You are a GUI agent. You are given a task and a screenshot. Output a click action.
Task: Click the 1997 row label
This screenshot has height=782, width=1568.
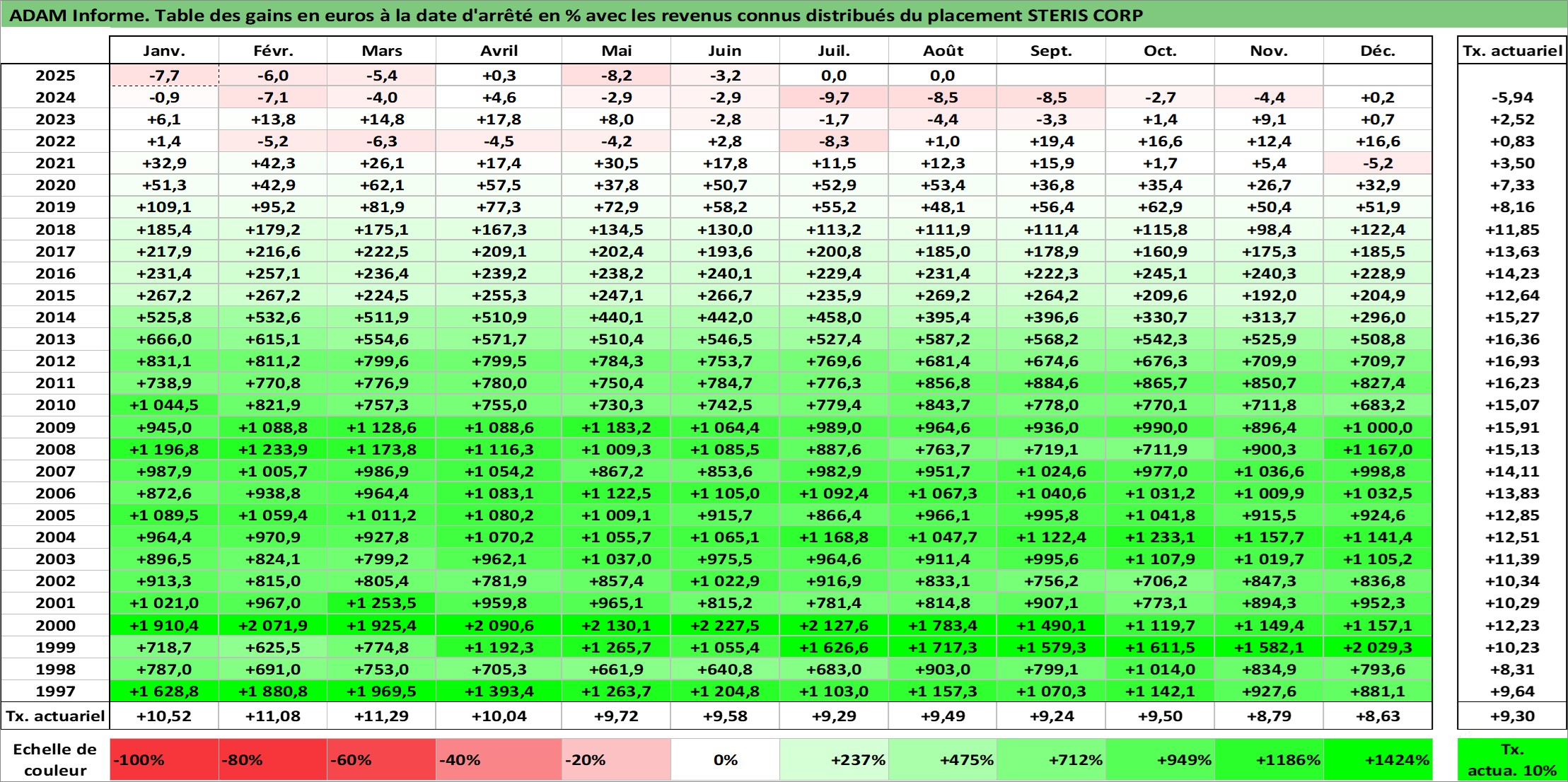click(x=55, y=691)
